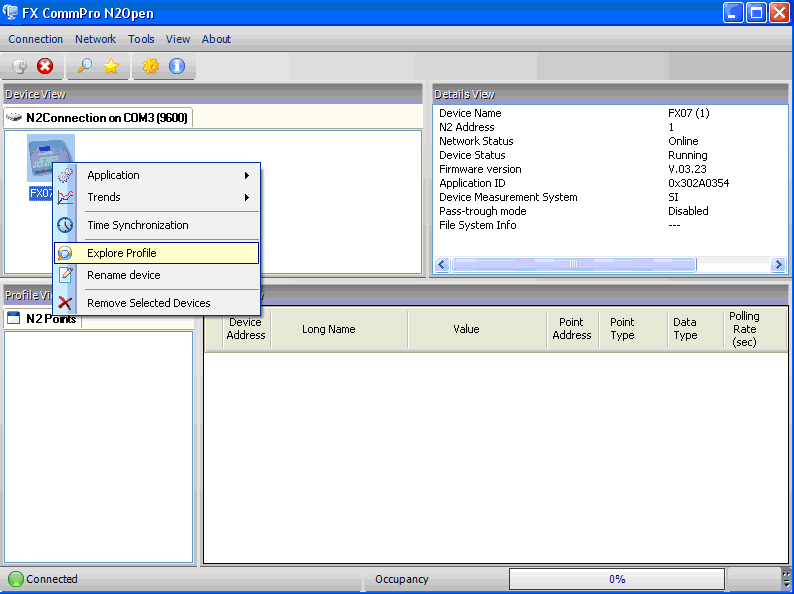Click the magnifier icon beside Explore Profile
794x594 pixels.
click(65, 253)
